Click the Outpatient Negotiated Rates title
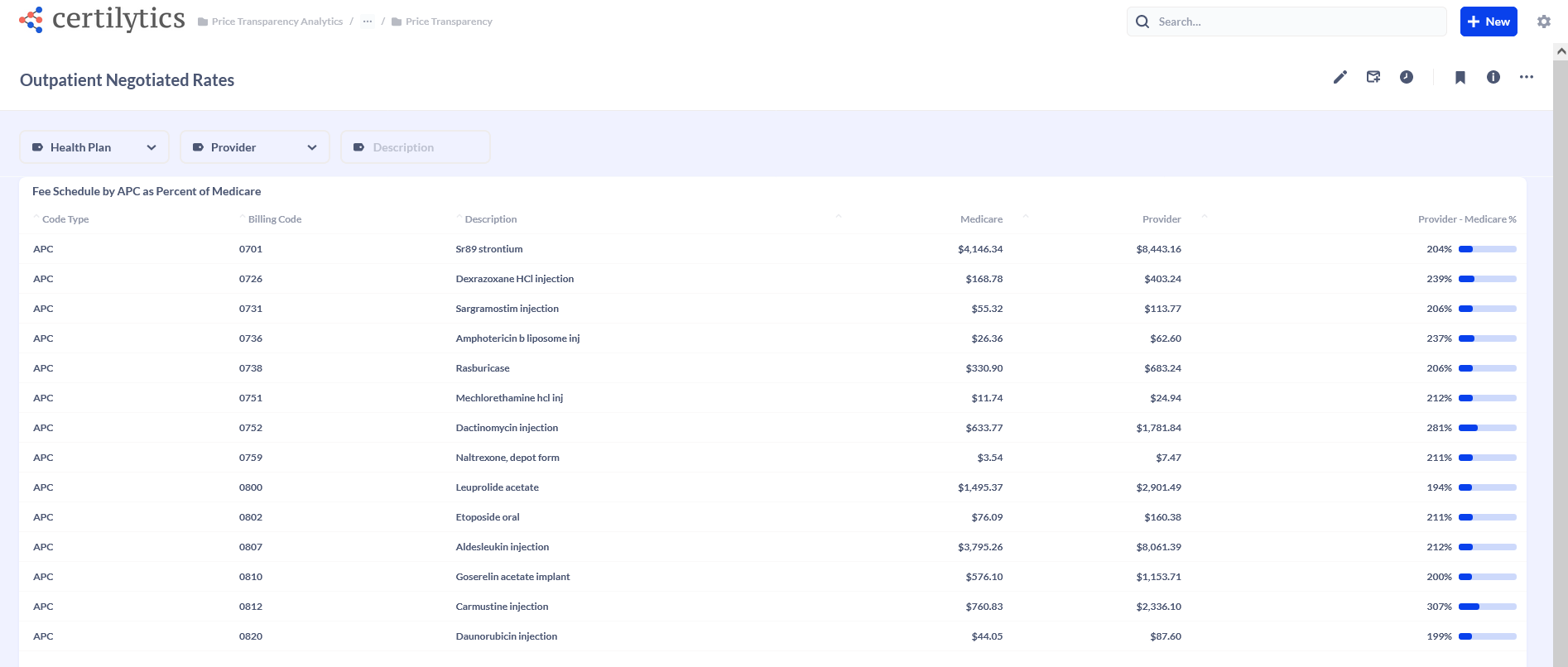This screenshot has height=667, width=1568. click(127, 80)
